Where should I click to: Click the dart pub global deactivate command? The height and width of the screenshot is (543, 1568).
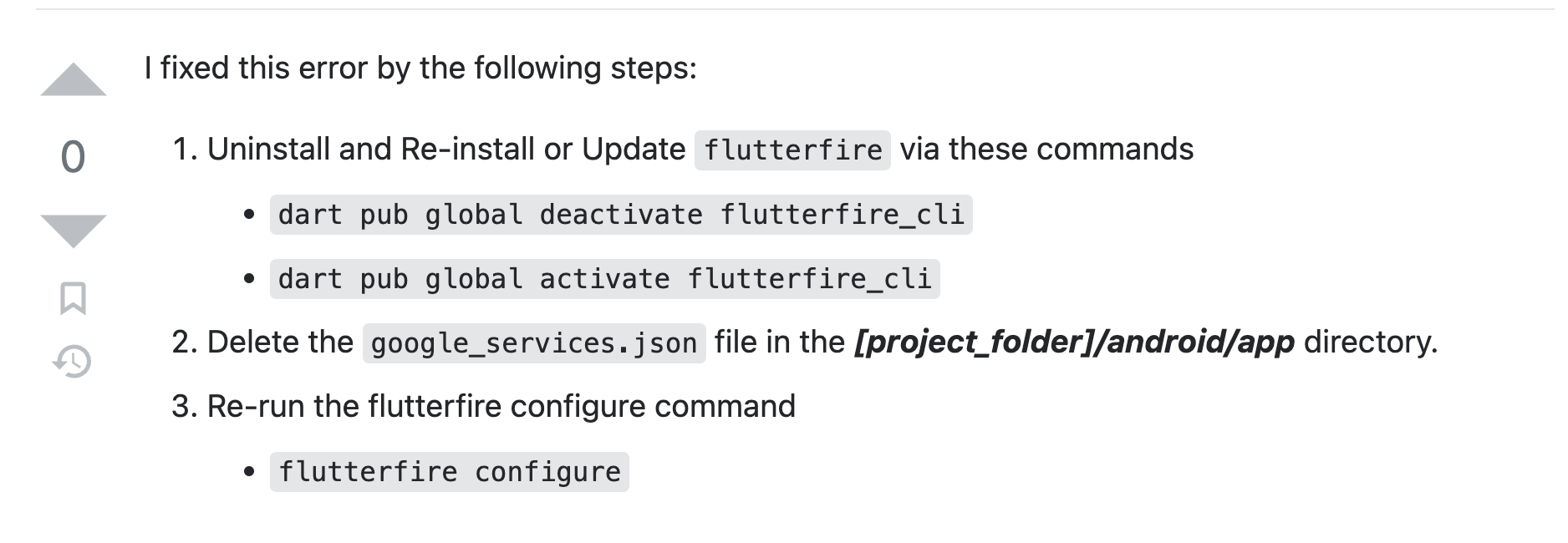click(621, 215)
